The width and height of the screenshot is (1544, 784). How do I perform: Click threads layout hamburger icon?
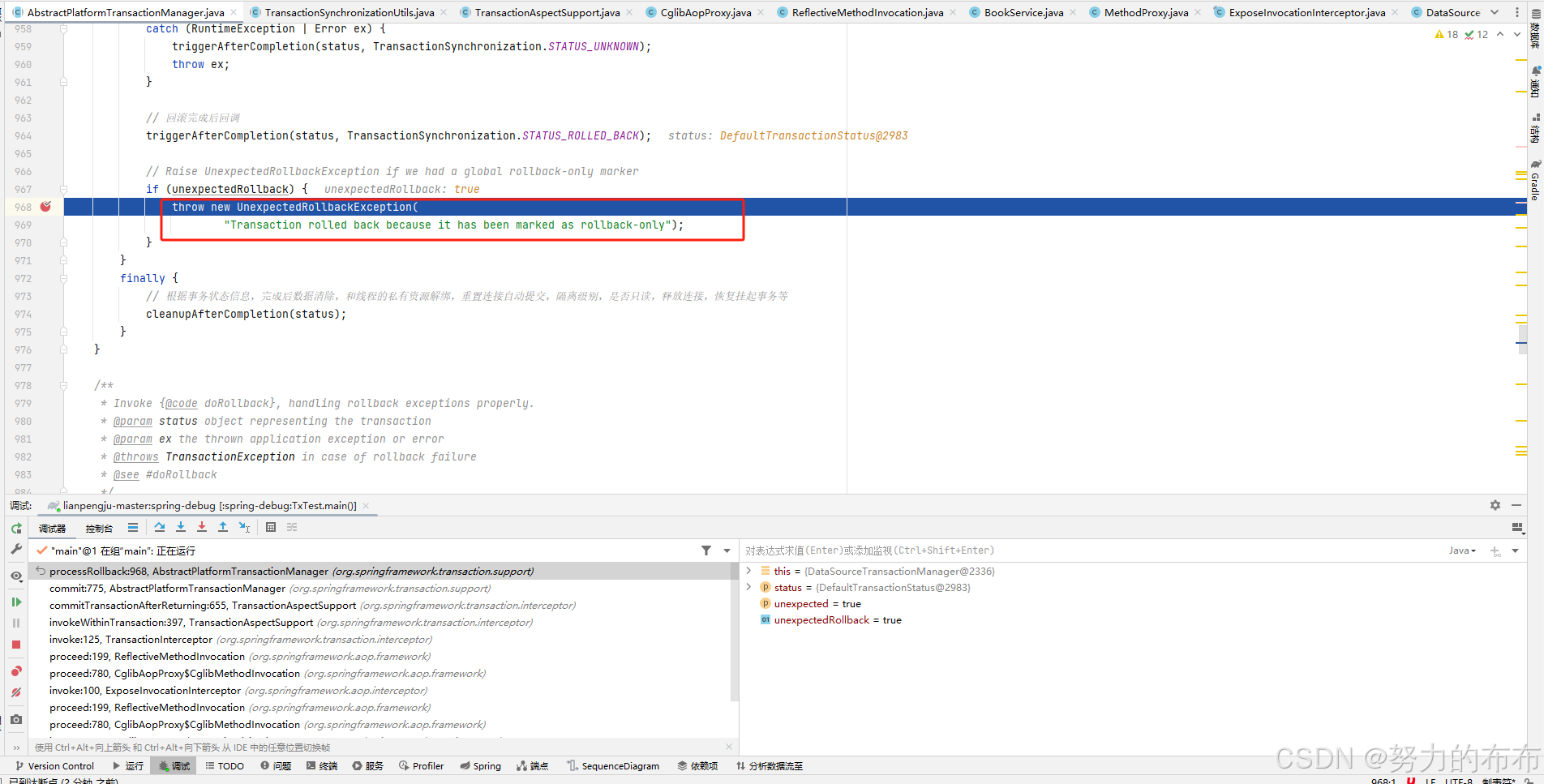pos(133,527)
